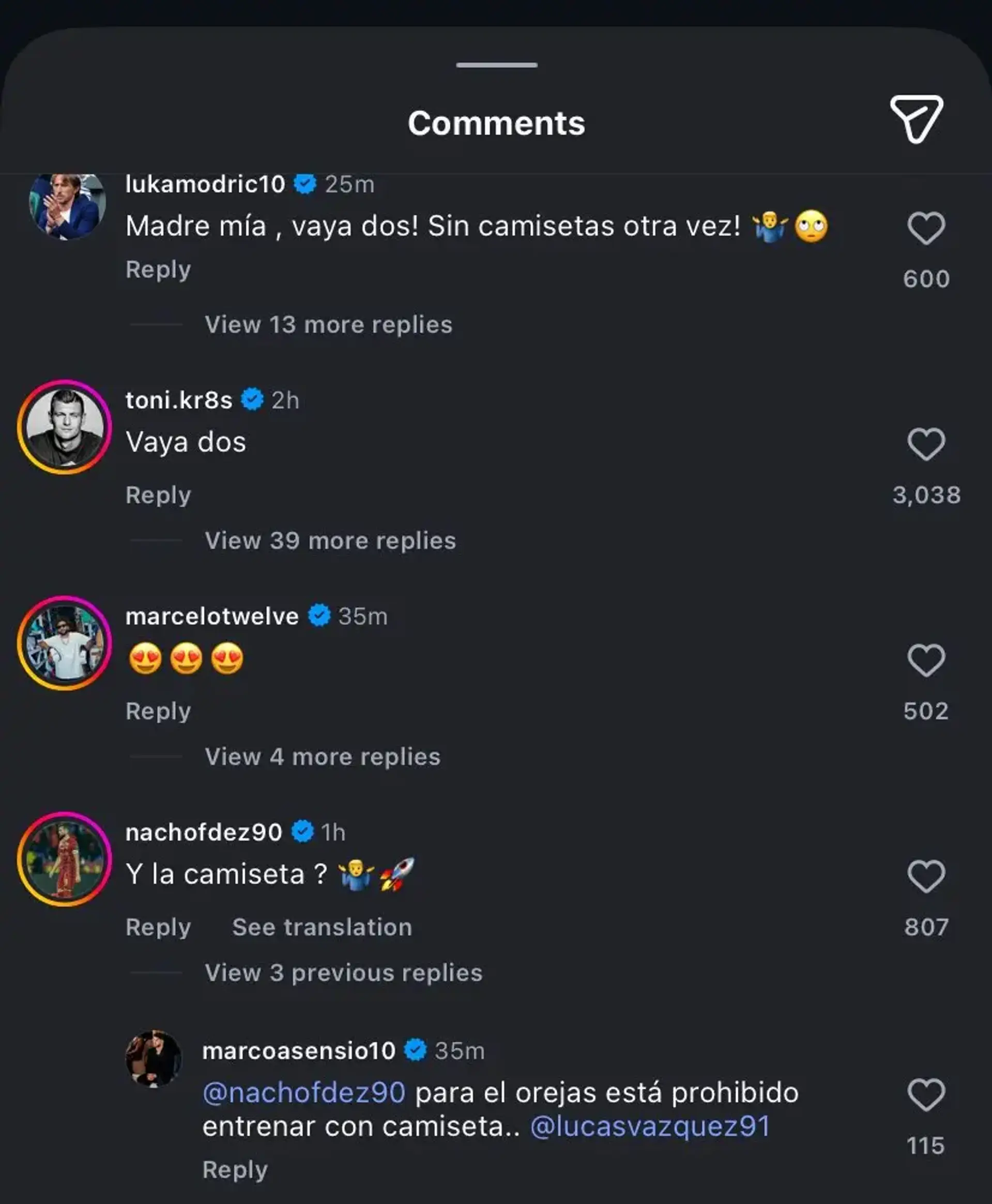Grab the sheet drag handle above Comments

[496, 65]
